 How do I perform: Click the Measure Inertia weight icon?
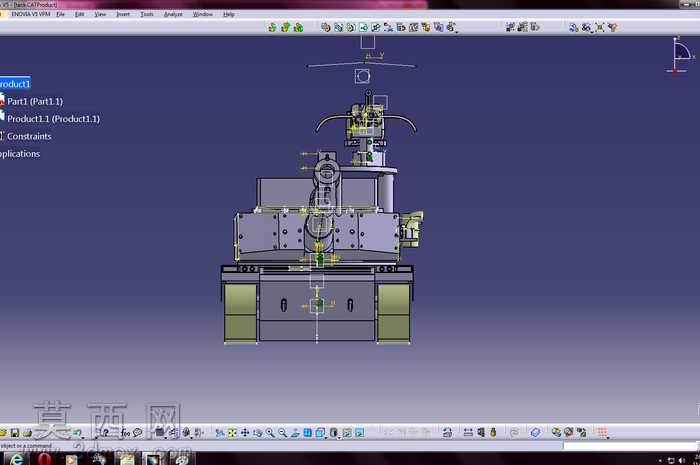click(x=493, y=432)
